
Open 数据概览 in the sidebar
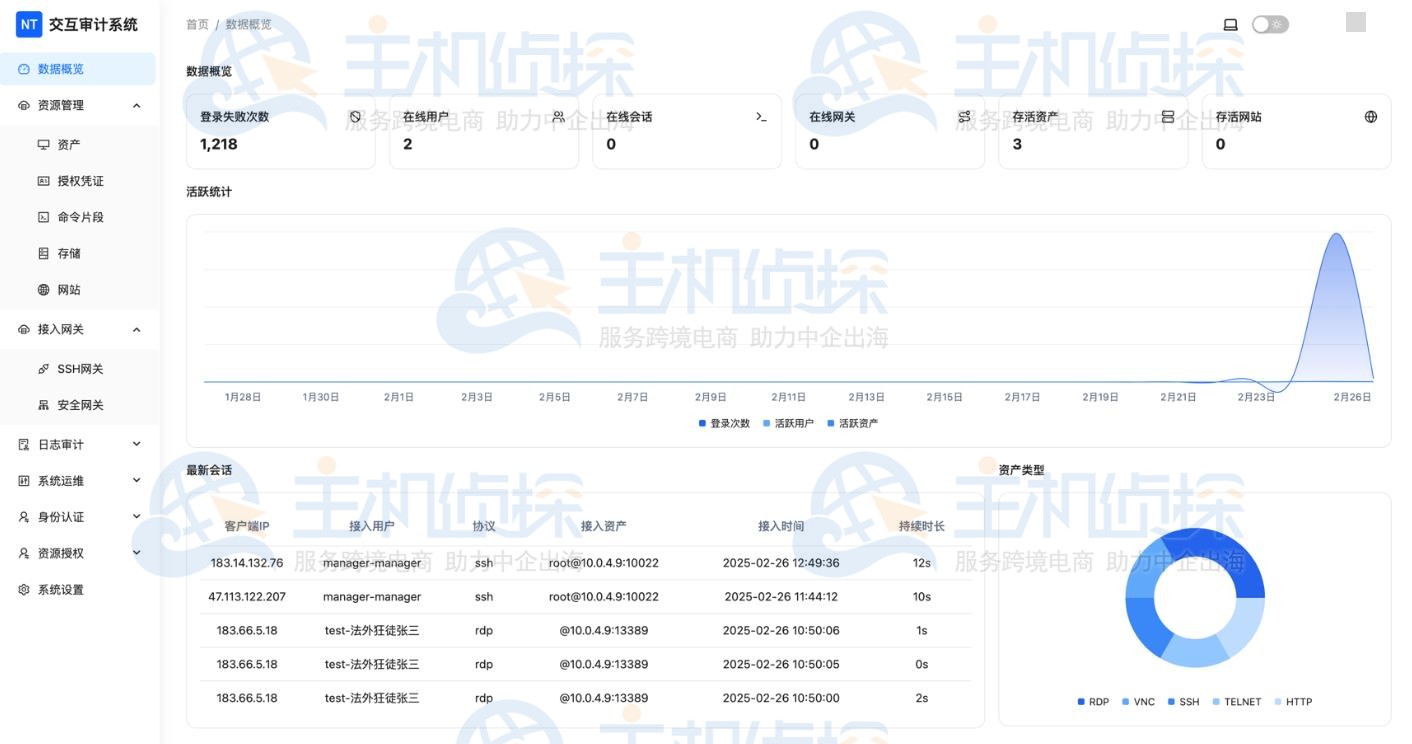78,69
